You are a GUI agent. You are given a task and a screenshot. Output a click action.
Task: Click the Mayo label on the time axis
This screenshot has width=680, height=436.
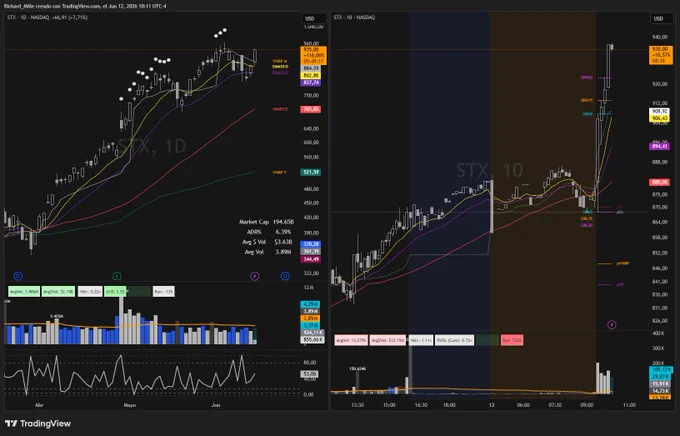pyautogui.click(x=130, y=405)
